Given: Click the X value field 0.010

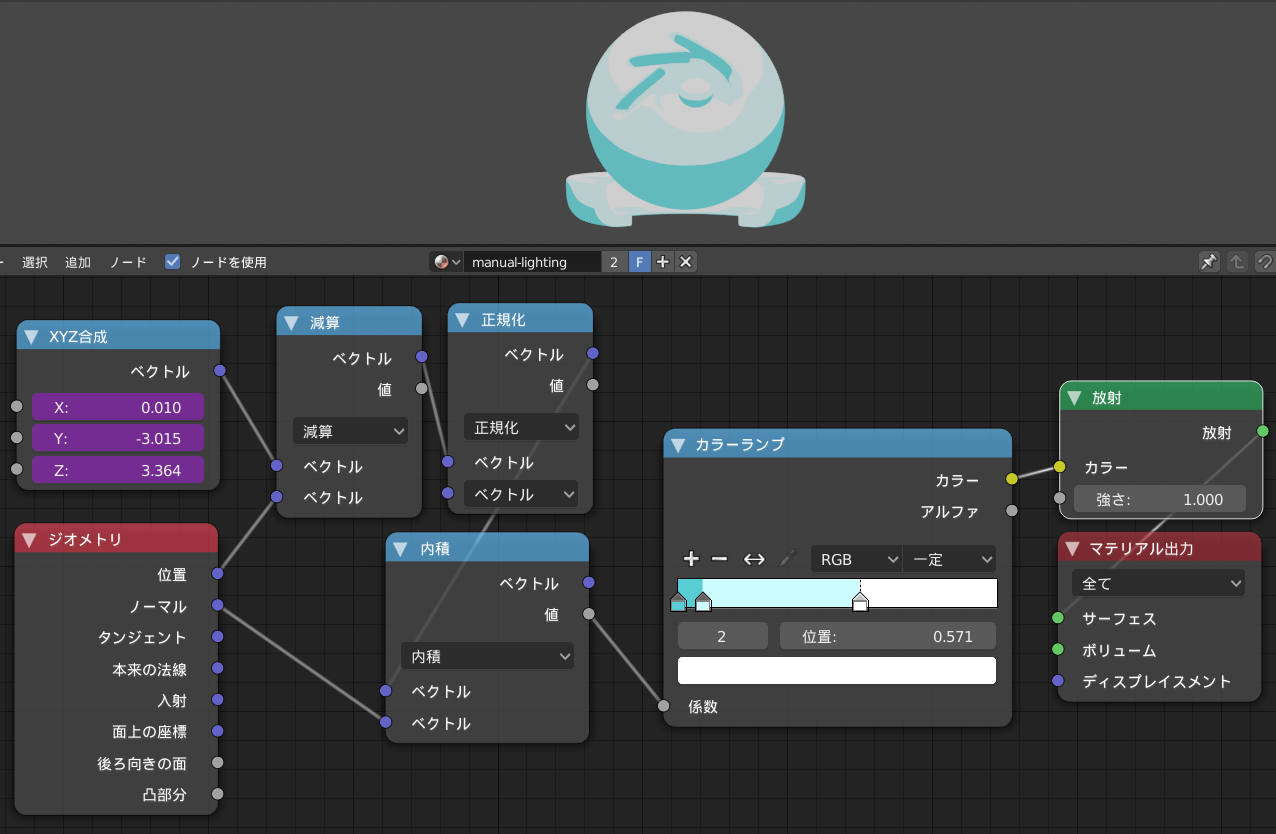Looking at the screenshot, I should pyautogui.click(x=118, y=407).
